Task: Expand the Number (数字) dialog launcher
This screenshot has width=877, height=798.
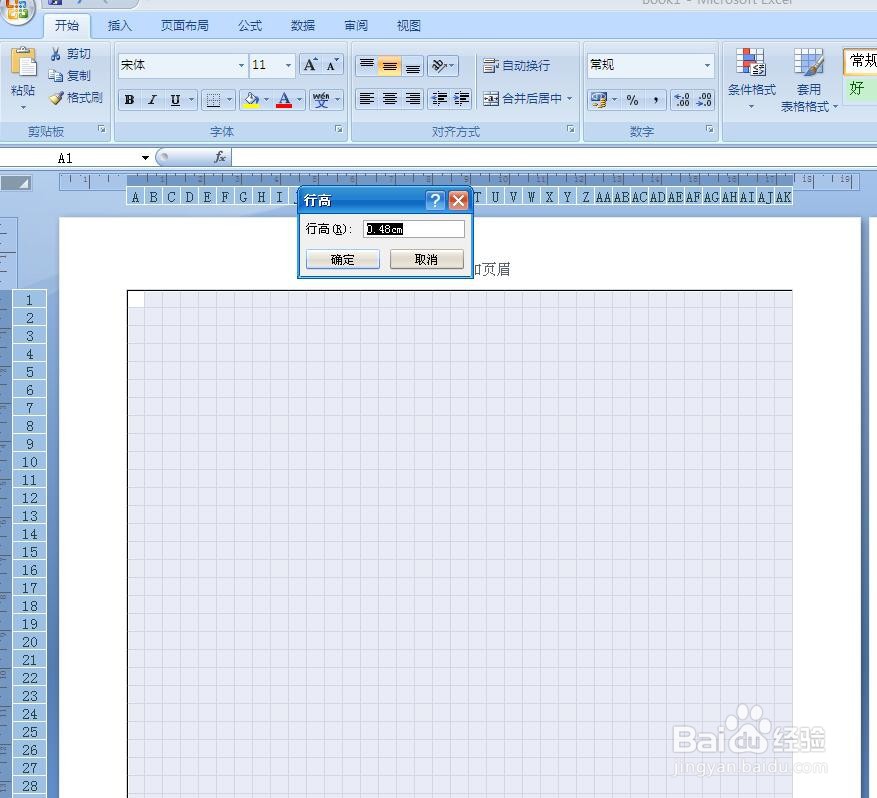Action: coord(709,129)
